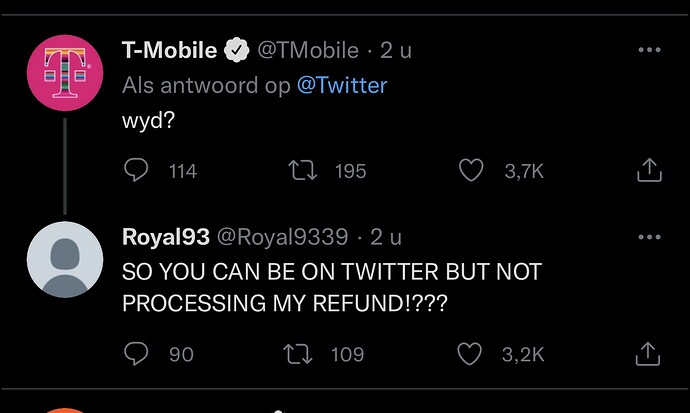Open the @TMobile handle
This screenshot has width=690, height=413.
pos(308,50)
